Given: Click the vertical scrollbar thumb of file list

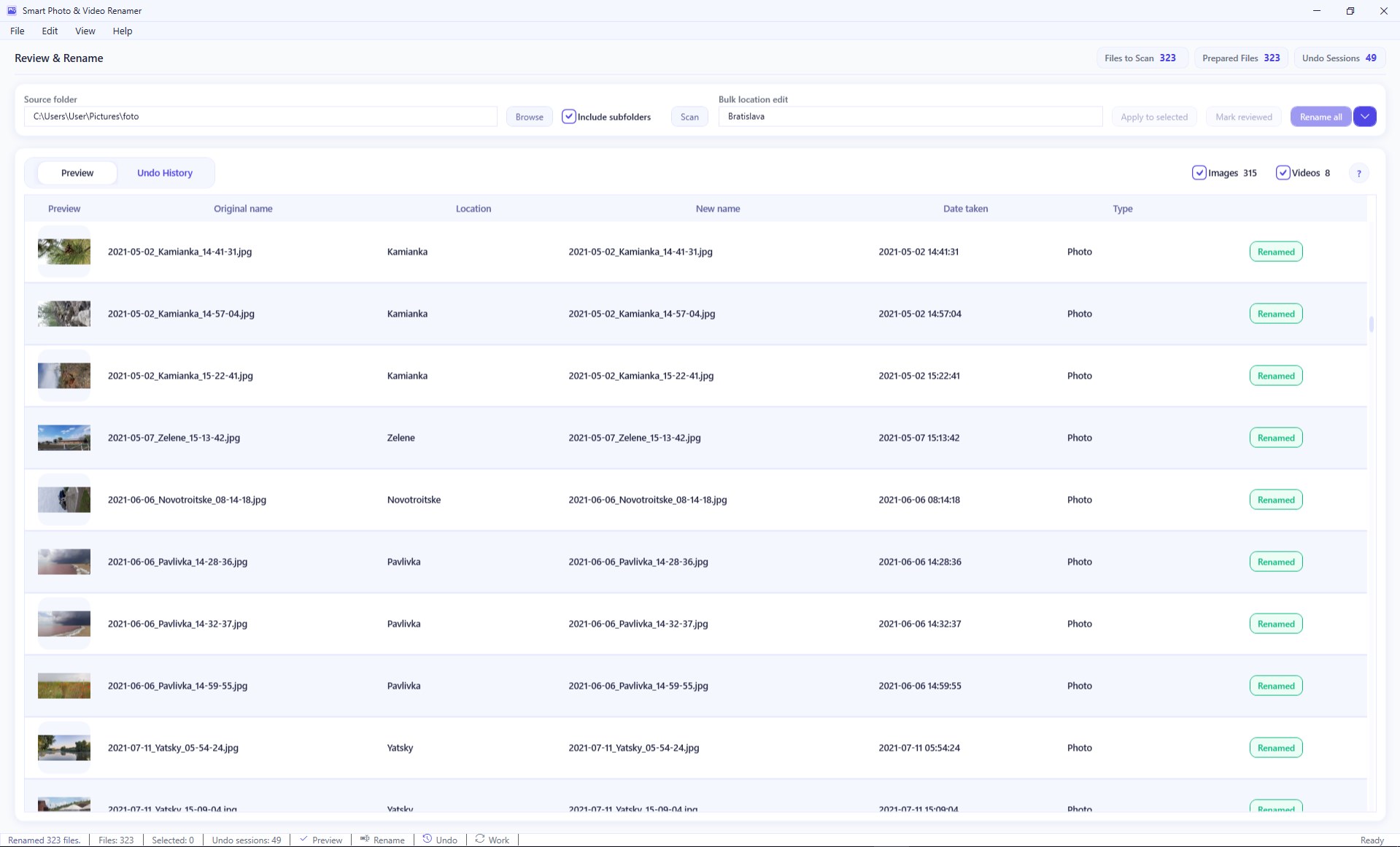Looking at the screenshot, I should (x=1372, y=324).
